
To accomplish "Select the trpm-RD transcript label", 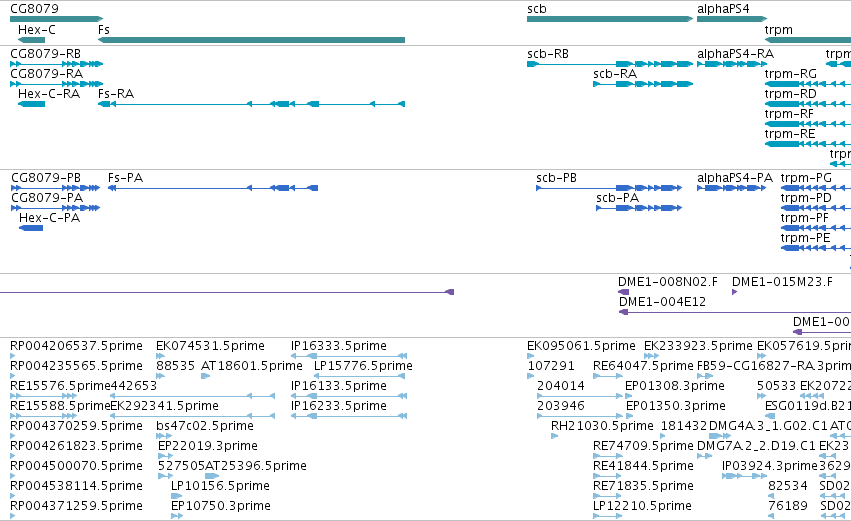I will [x=791, y=94].
